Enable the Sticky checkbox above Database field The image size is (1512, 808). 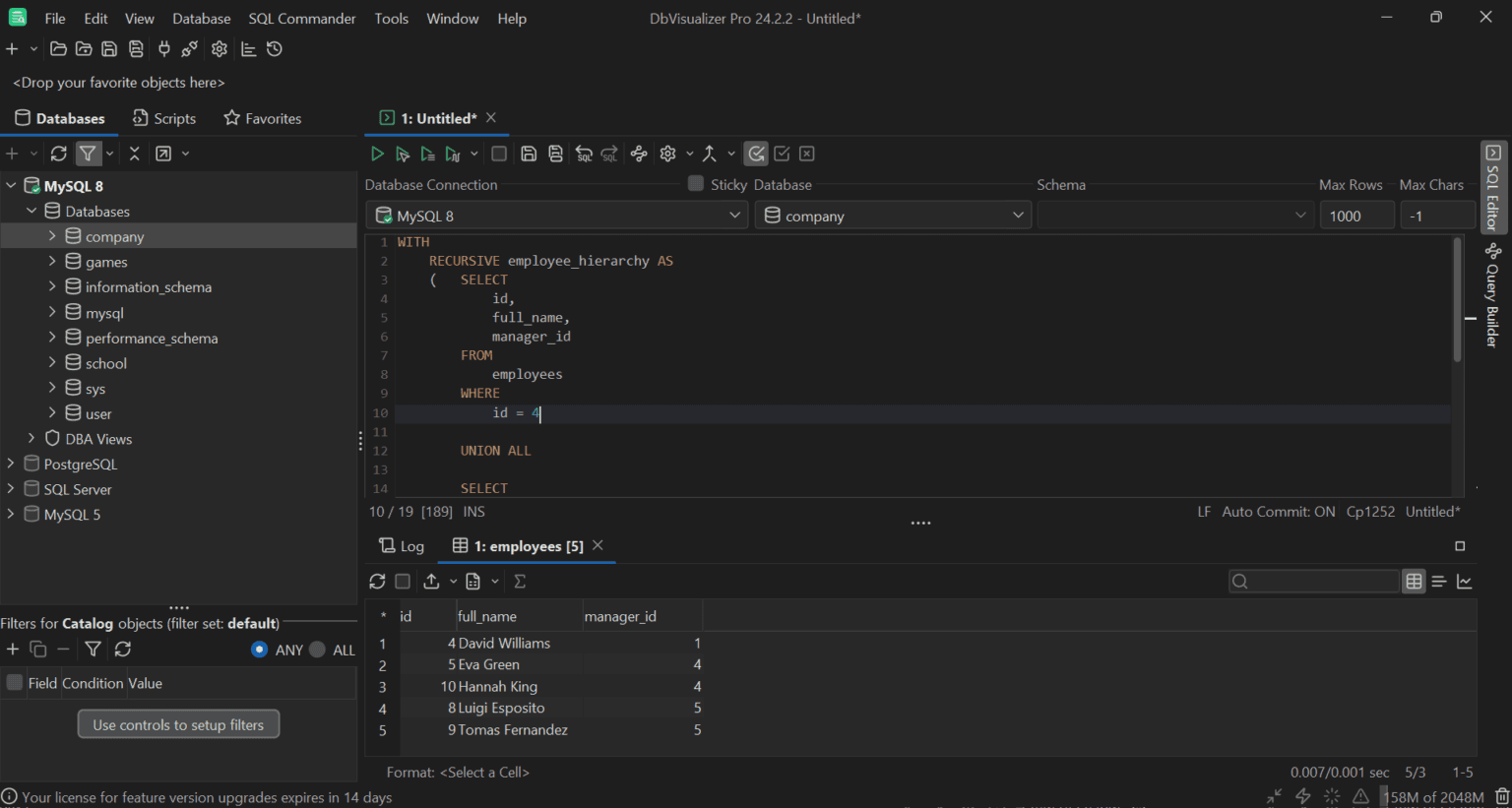[x=697, y=184]
